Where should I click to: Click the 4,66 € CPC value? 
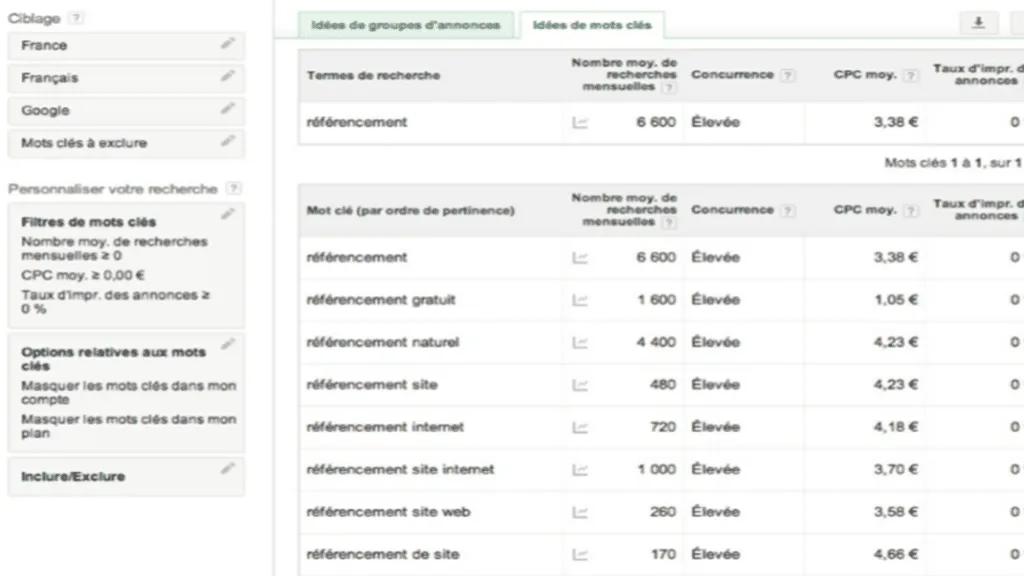click(x=896, y=554)
